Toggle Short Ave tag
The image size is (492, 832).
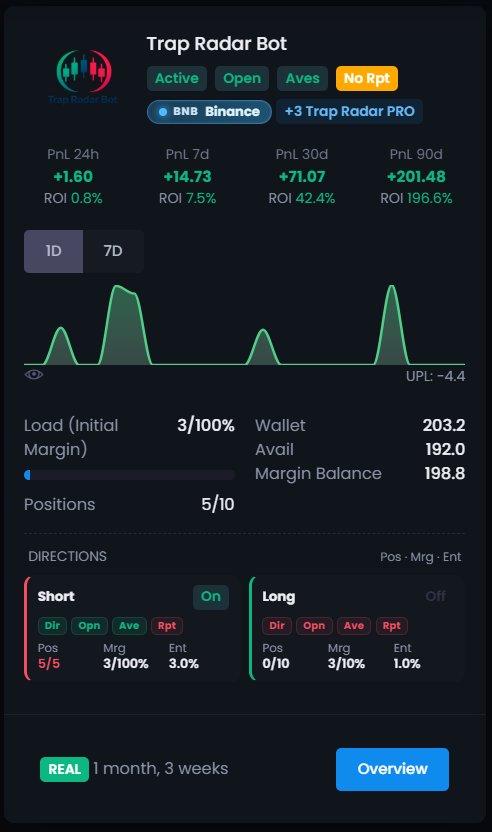click(x=129, y=626)
